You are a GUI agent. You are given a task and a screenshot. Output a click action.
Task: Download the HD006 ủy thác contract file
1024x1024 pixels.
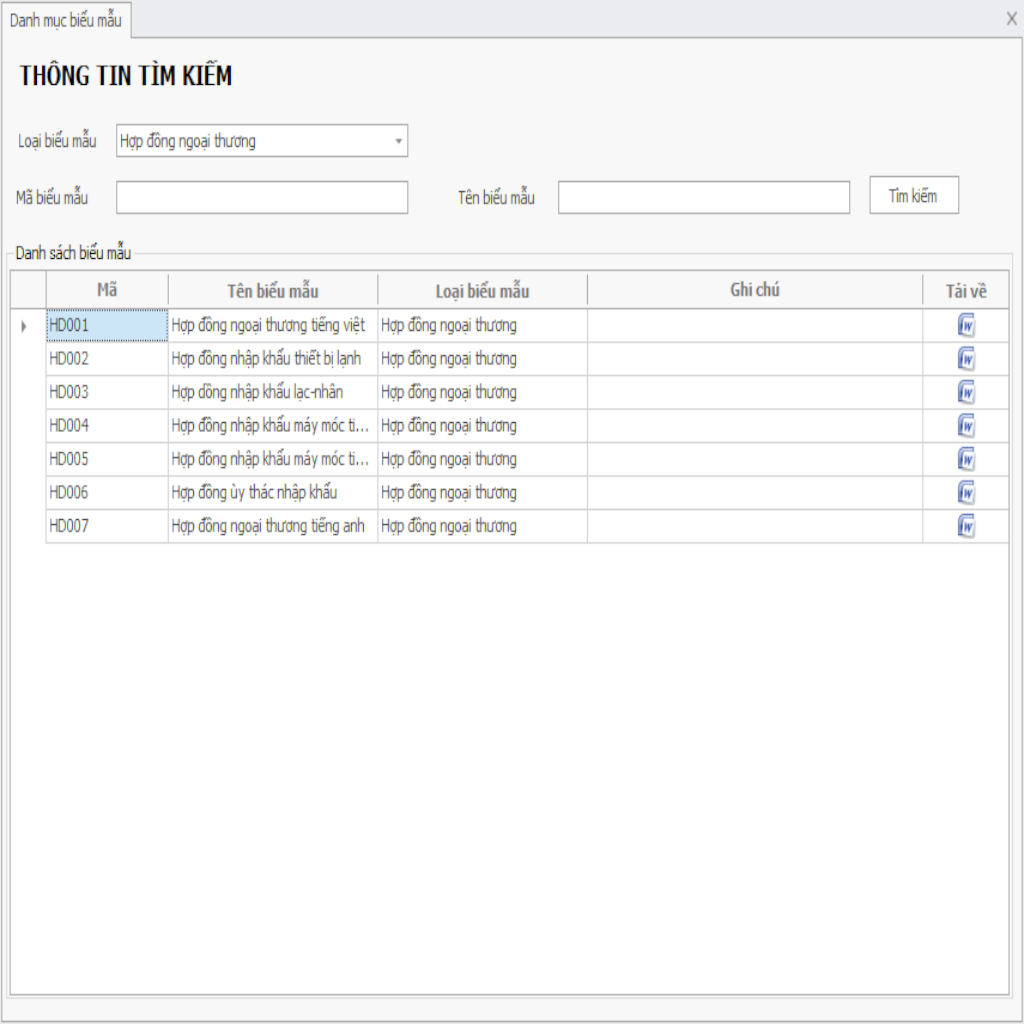[966, 493]
